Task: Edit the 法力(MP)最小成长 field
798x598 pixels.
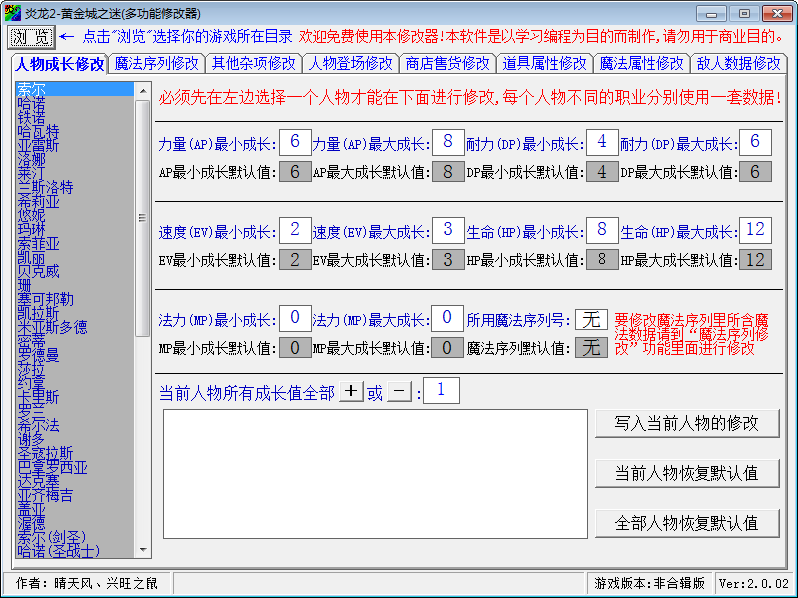Action: coord(295,318)
